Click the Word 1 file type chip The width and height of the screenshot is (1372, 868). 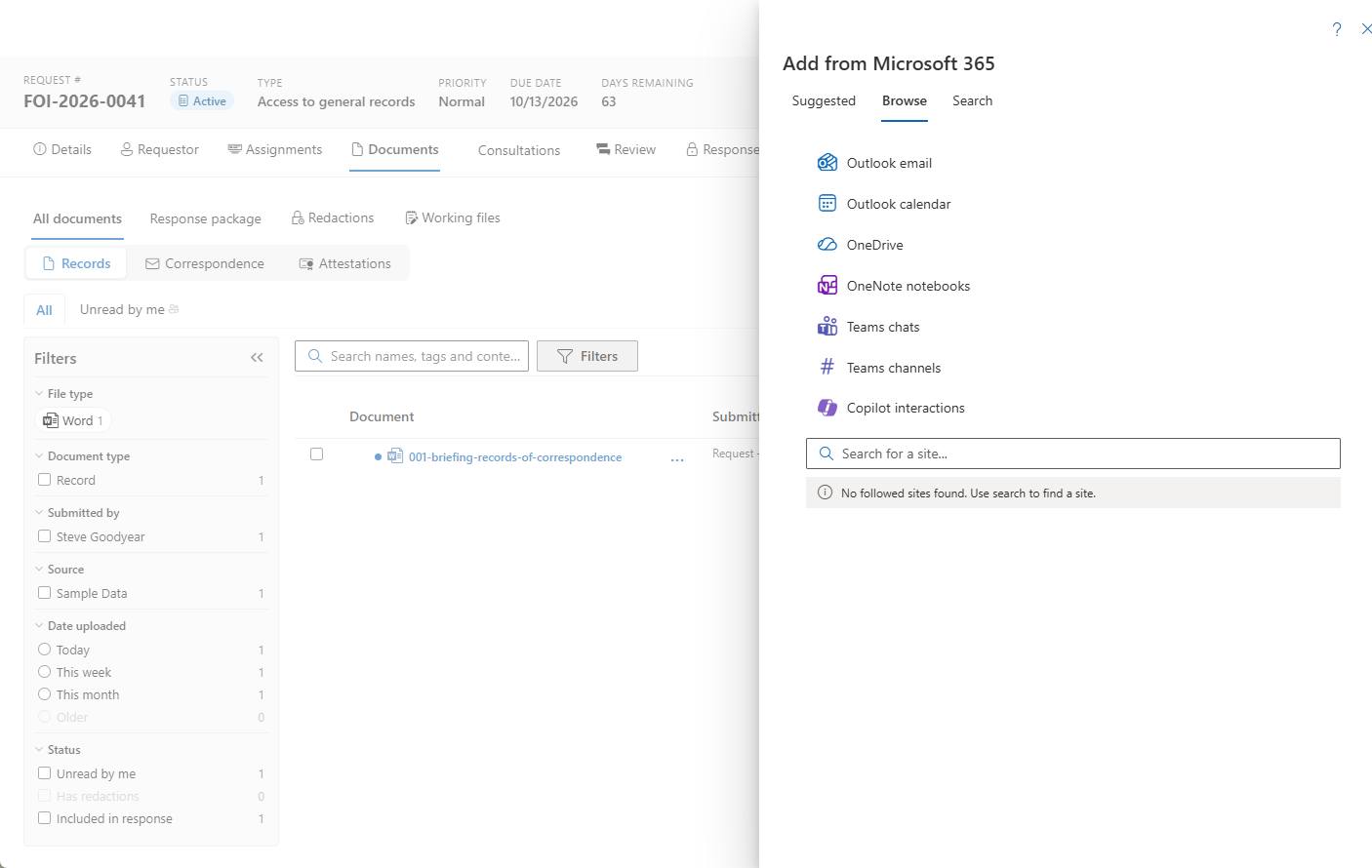(73, 420)
